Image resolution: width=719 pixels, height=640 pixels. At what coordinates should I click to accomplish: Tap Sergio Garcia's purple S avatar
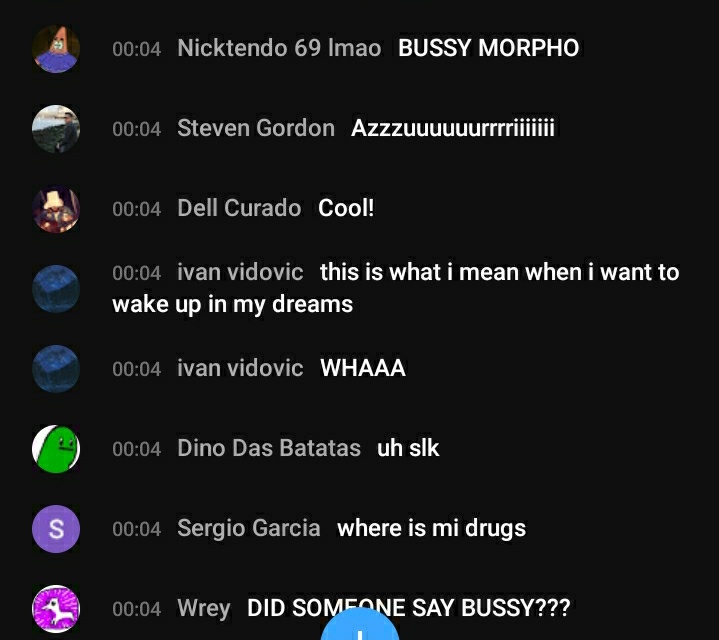[x=56, y=529]
